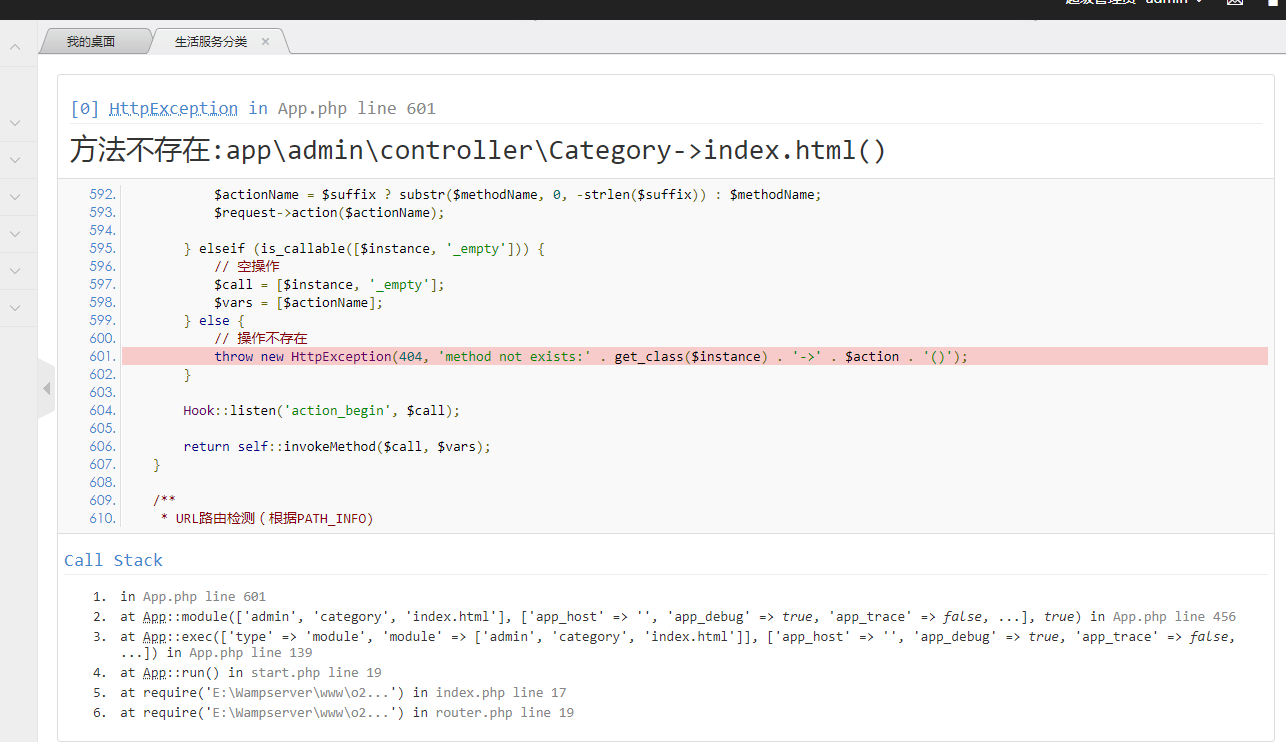Switch to the 我的桌面 tab
The width and height of the screenshot is (1286, 742).
click(x=91, y=41)
